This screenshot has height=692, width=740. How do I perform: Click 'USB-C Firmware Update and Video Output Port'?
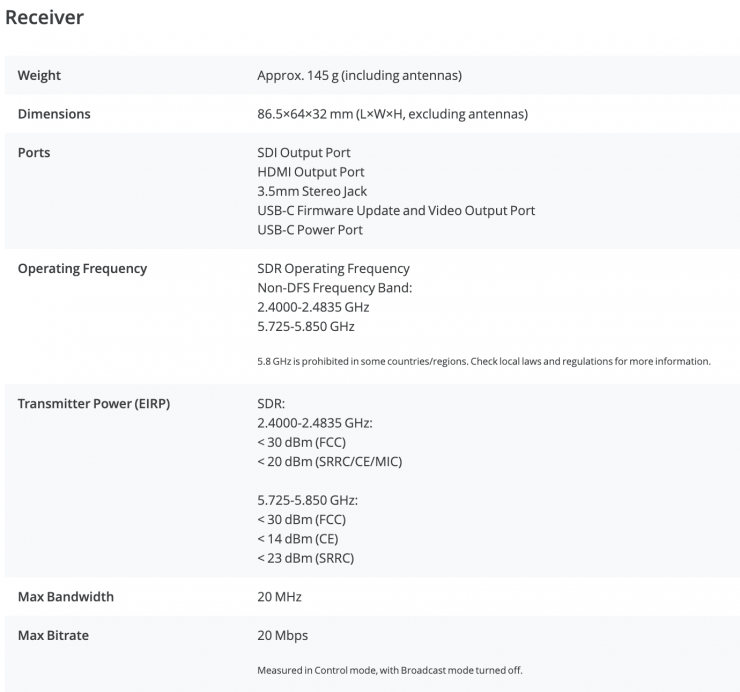pyautogui.click(x=396, y=210)
